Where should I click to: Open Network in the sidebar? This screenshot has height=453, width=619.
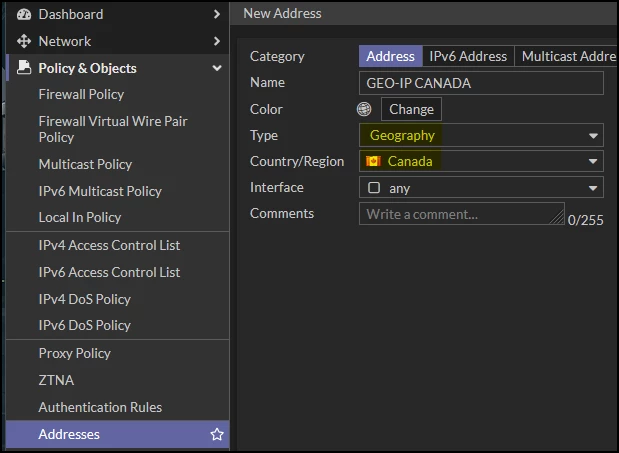tap(118, 41)
